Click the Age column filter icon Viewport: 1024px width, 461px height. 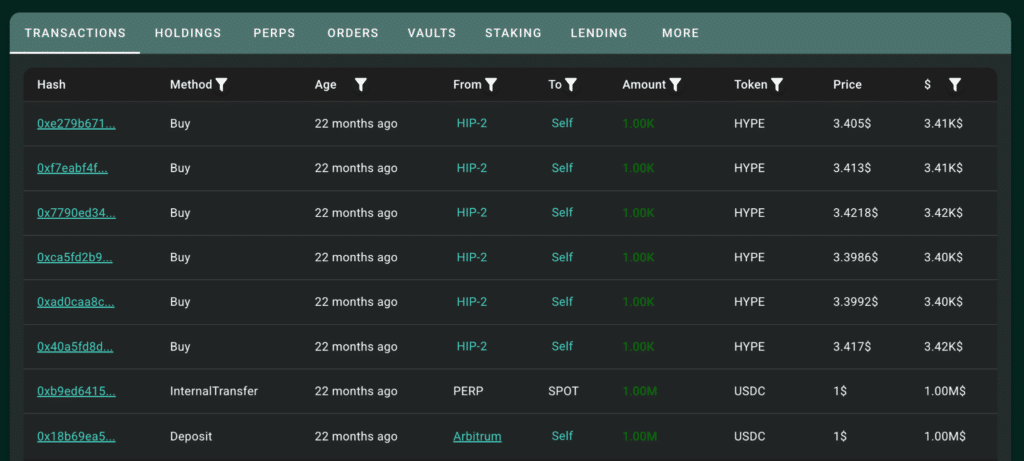[x=360, y=85]
